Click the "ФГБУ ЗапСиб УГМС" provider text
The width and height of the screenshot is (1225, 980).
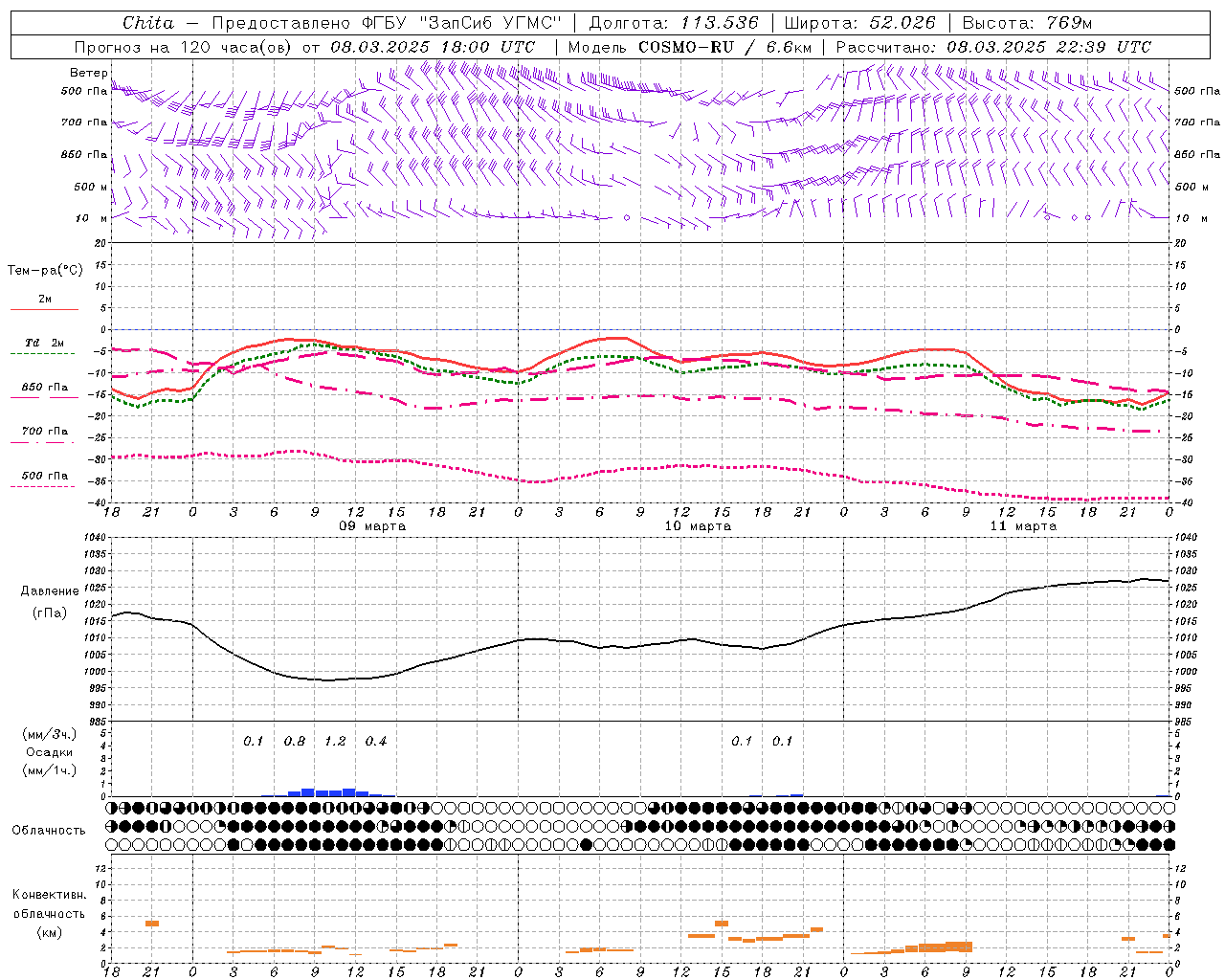(461, 23)
